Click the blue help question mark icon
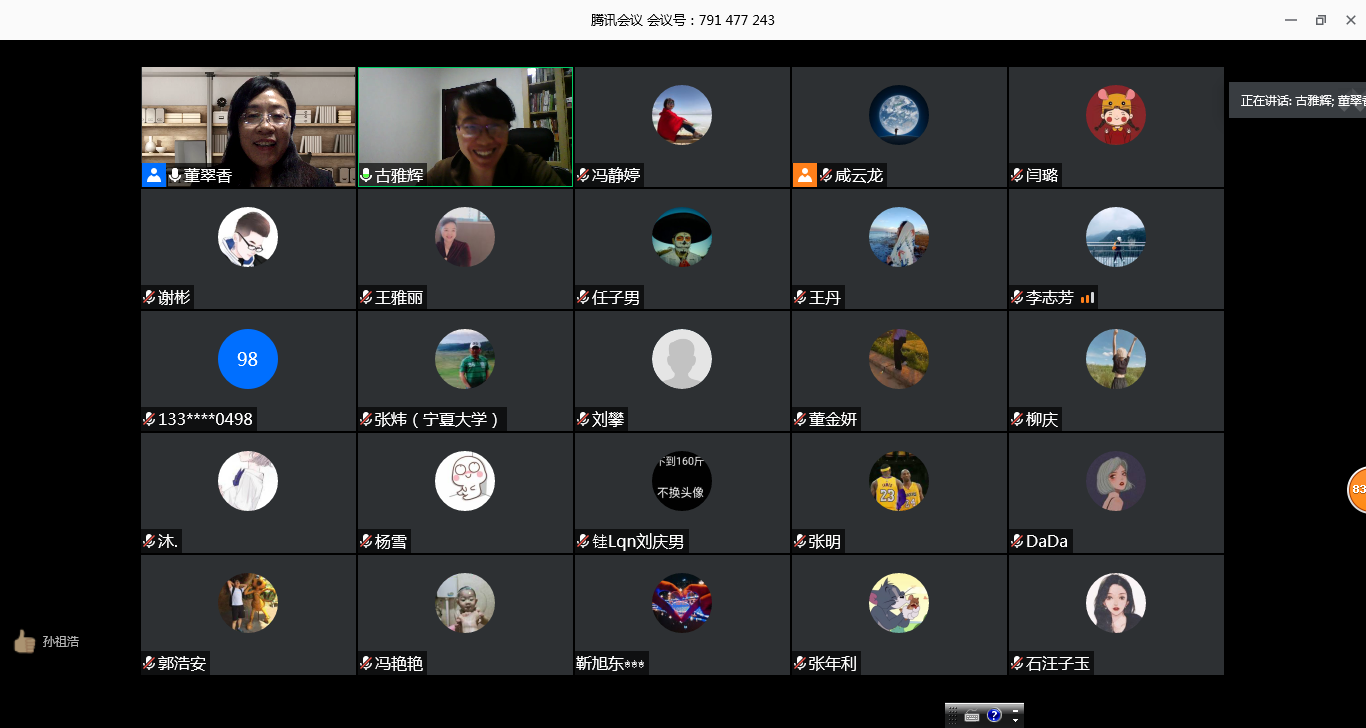The image size is (1366, 728). pyautogui.click(x=994, y=715)
